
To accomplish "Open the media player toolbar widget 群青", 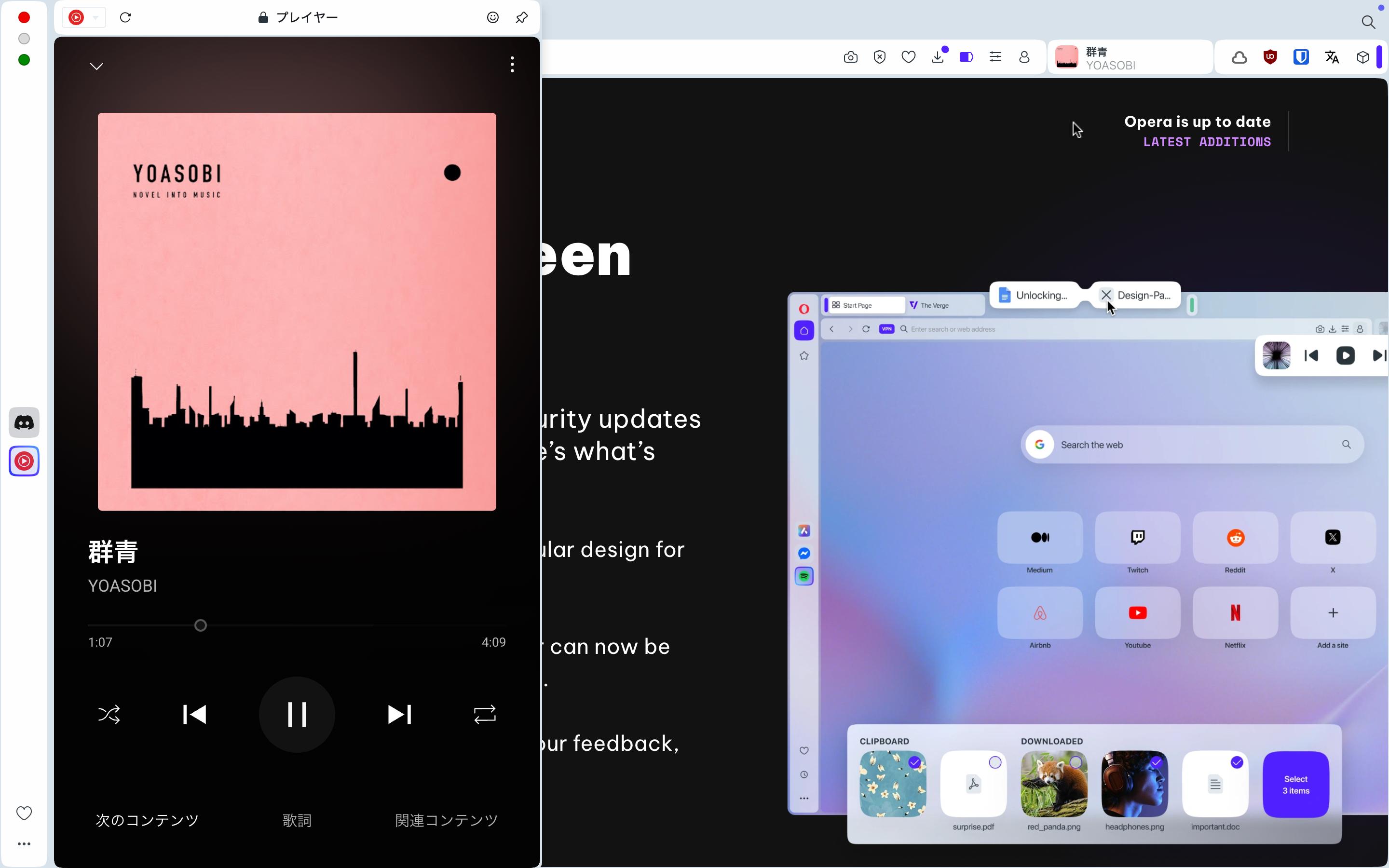I will 1130,57.
